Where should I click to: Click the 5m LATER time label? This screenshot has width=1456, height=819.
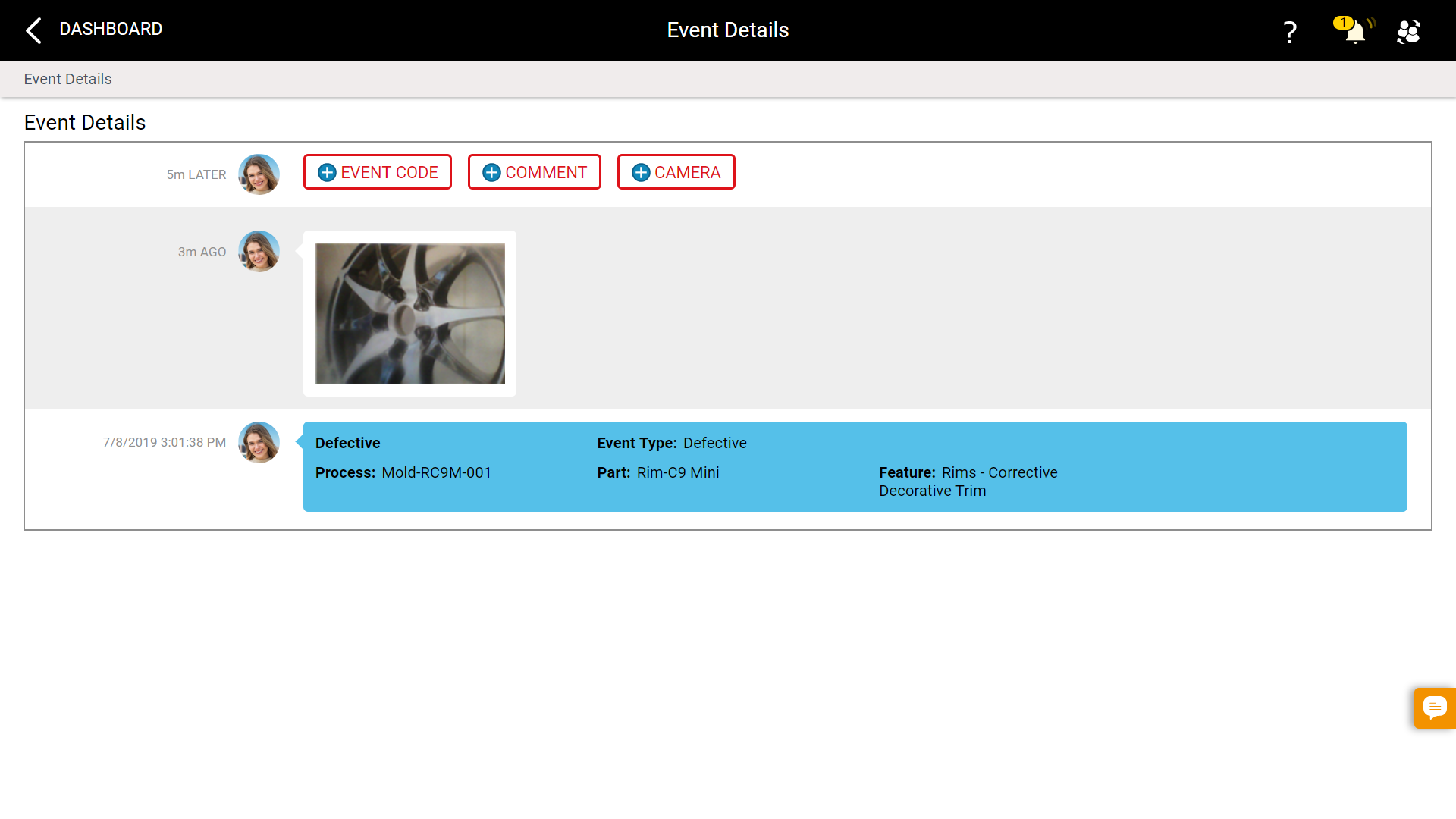pyautogui.click(x=196, y=174)
